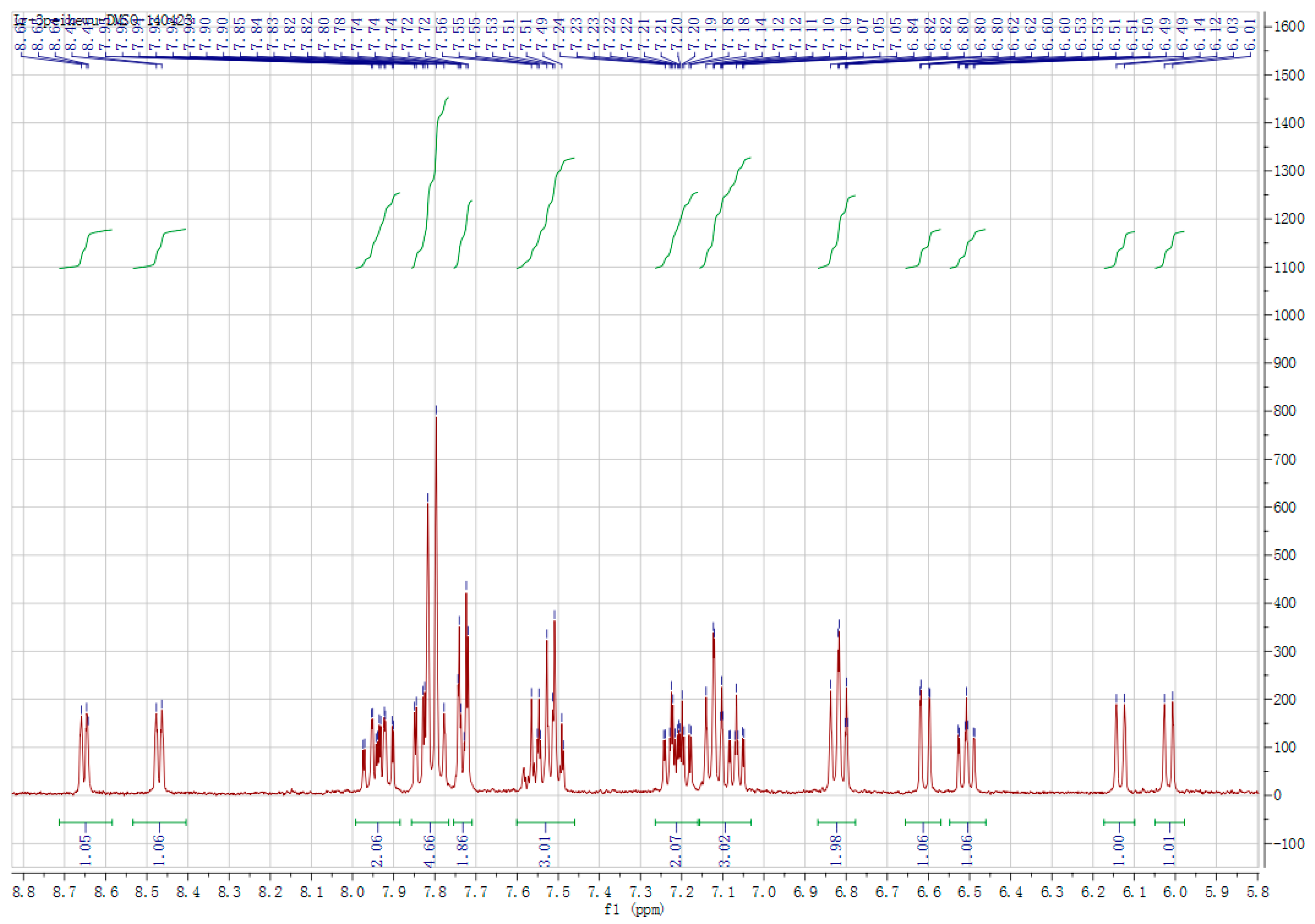Click the 1.00 integral label near 6.13 ppm
The height and width of the screenshot is (924, 1315).
click(x=1118, y=850)
